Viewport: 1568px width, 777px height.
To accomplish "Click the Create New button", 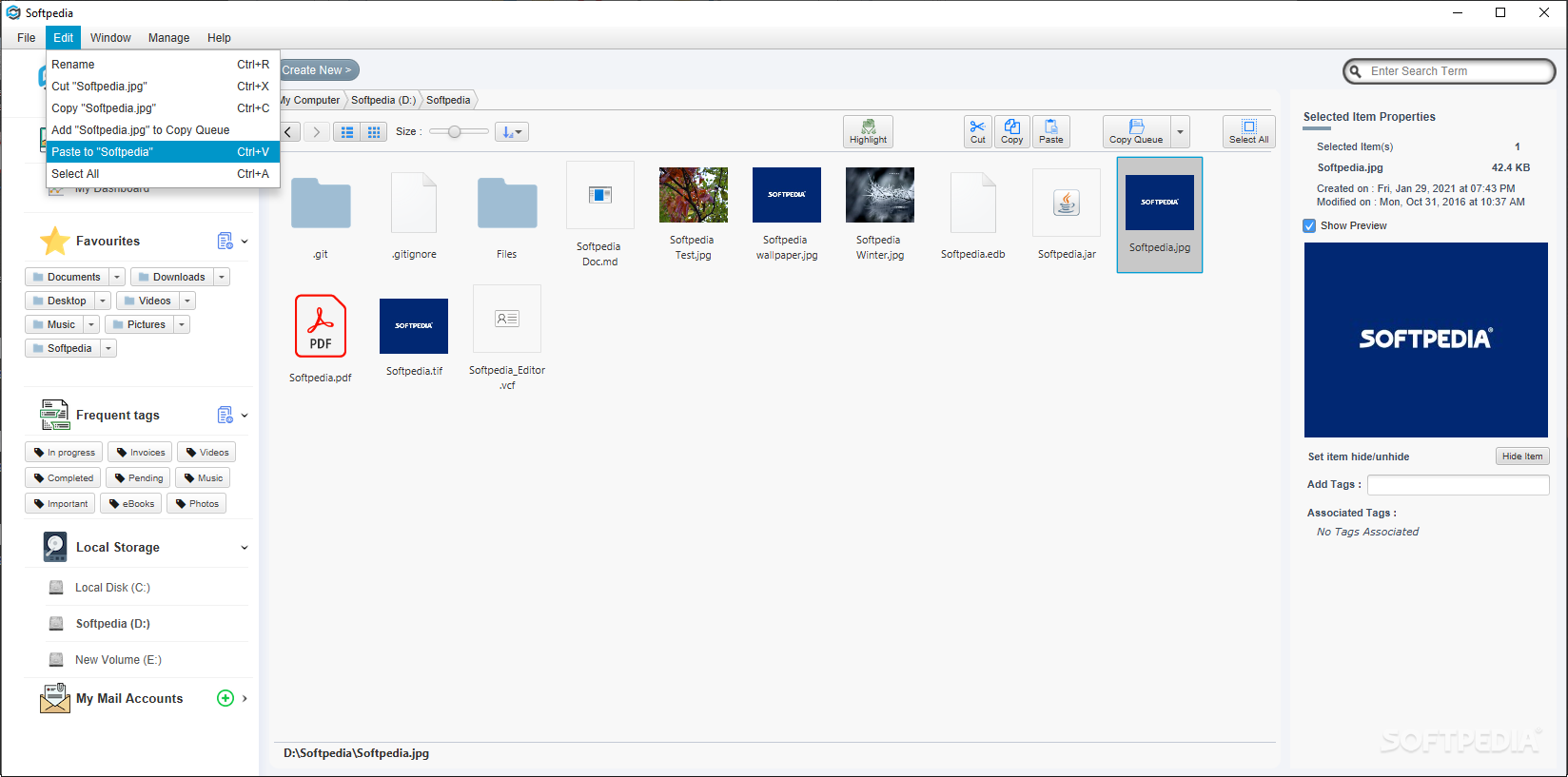I will (x=319, y=70).
